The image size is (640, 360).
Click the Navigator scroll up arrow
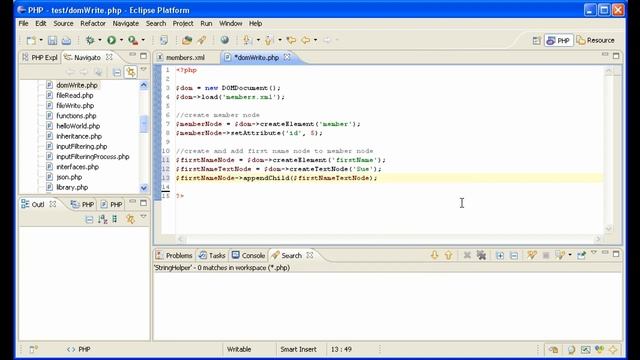coord(144,85)
